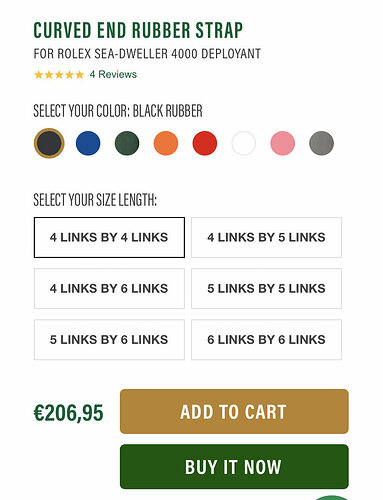The image size is (383, 500).
Task: Choose 5 Links by 6 Links length
Action: pos(109,340)
